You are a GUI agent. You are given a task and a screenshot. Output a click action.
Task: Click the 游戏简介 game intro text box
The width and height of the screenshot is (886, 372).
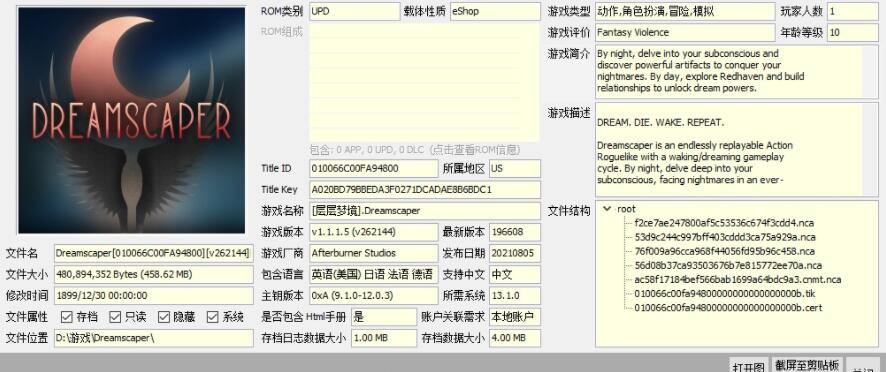[737, 71]
